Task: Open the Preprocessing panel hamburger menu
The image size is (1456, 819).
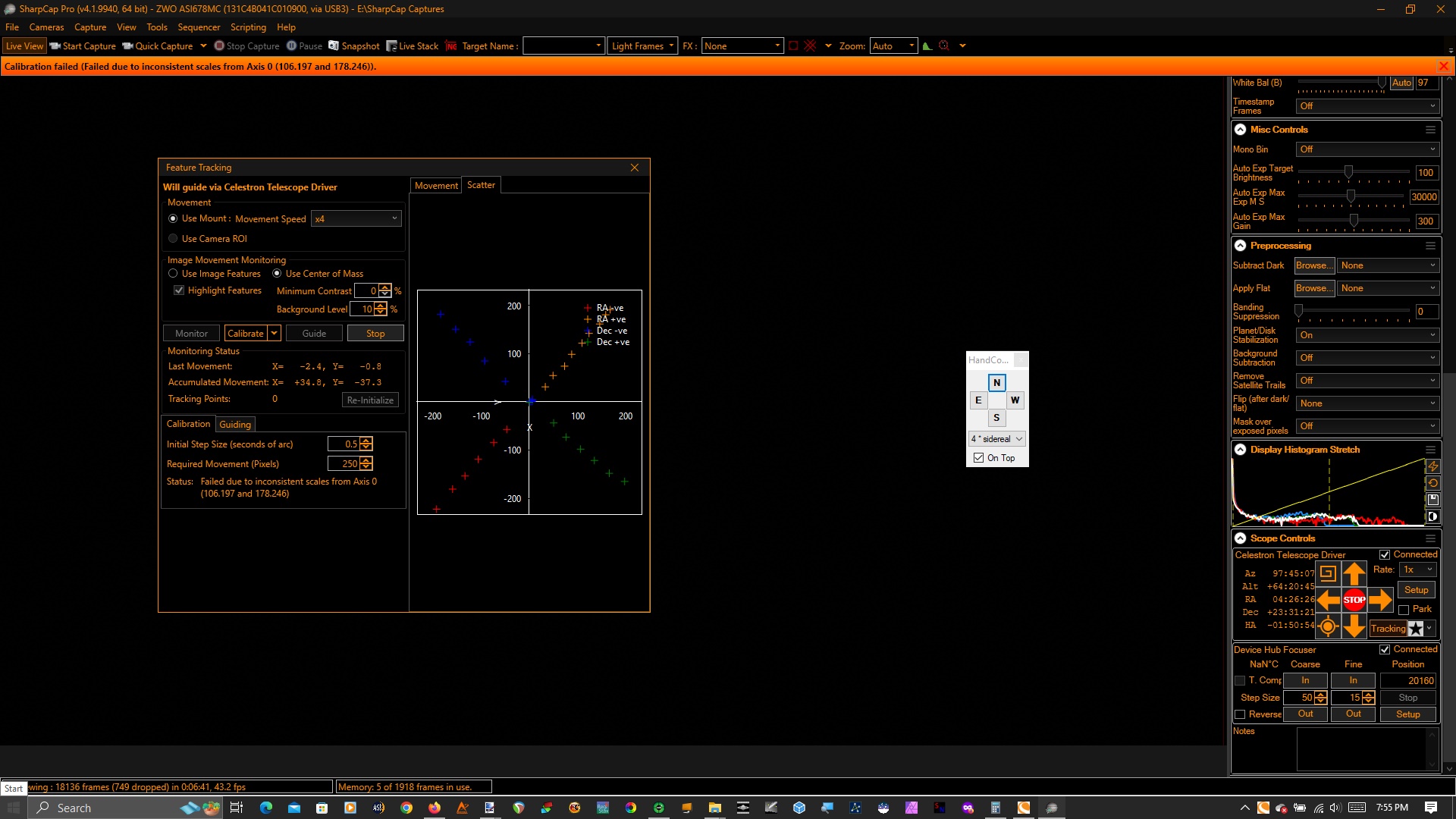Action: pyautogui.click(x=1430, y=246)
